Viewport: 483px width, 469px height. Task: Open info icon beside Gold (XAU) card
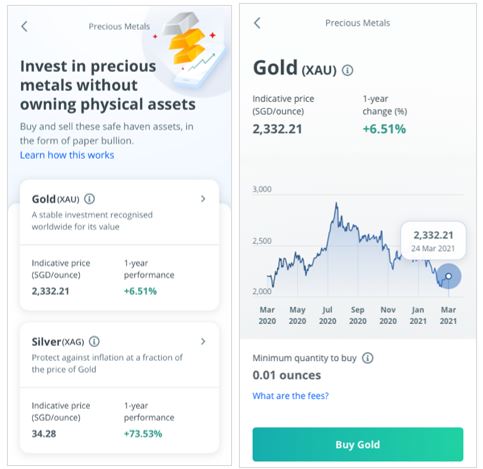click(x=89, y=199)
